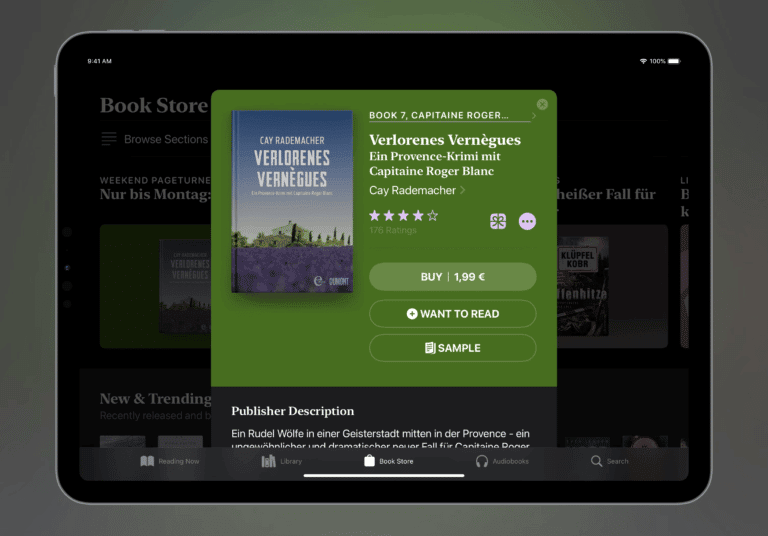Image resolution: width=768 pixels, height=536 pixels.
Task: Tap the Wi-Fi status icon
Action: point(643,61)
